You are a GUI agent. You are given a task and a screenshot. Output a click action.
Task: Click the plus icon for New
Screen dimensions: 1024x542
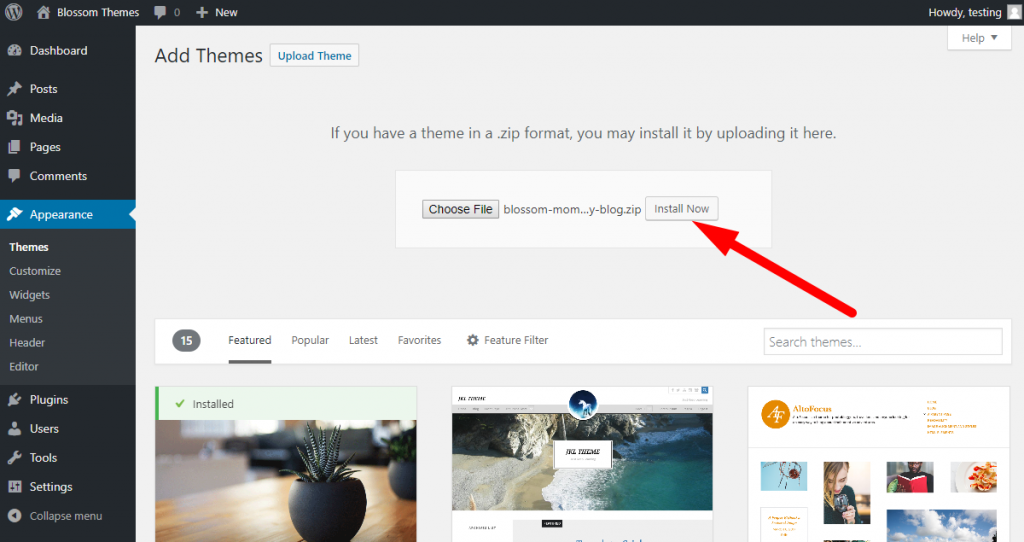[x=202, y=12]
